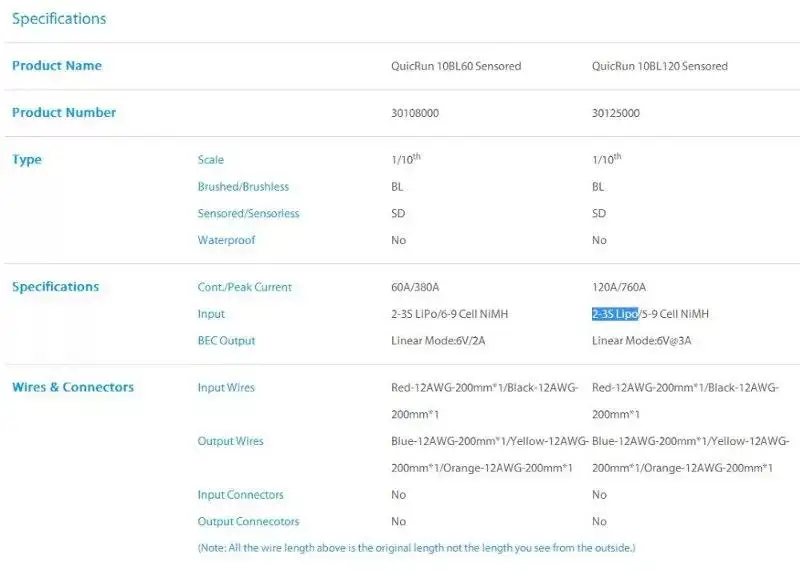800x570 pixels.
Task: Click the BEC Output label
Action: click(226, 341)
